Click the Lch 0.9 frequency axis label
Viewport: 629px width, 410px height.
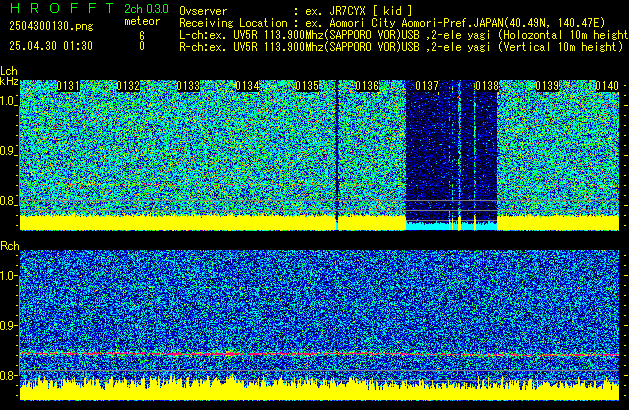(8, 151)
